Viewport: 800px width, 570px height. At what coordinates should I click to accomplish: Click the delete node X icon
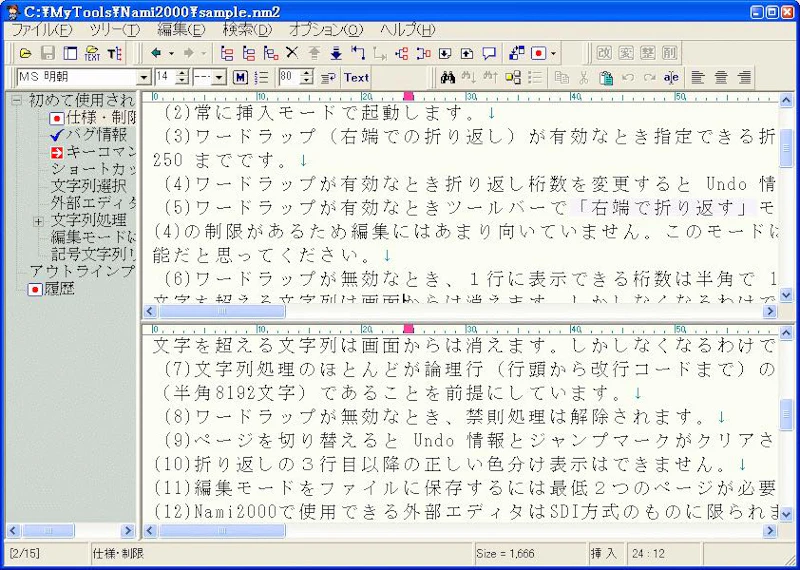pos(292,53)
